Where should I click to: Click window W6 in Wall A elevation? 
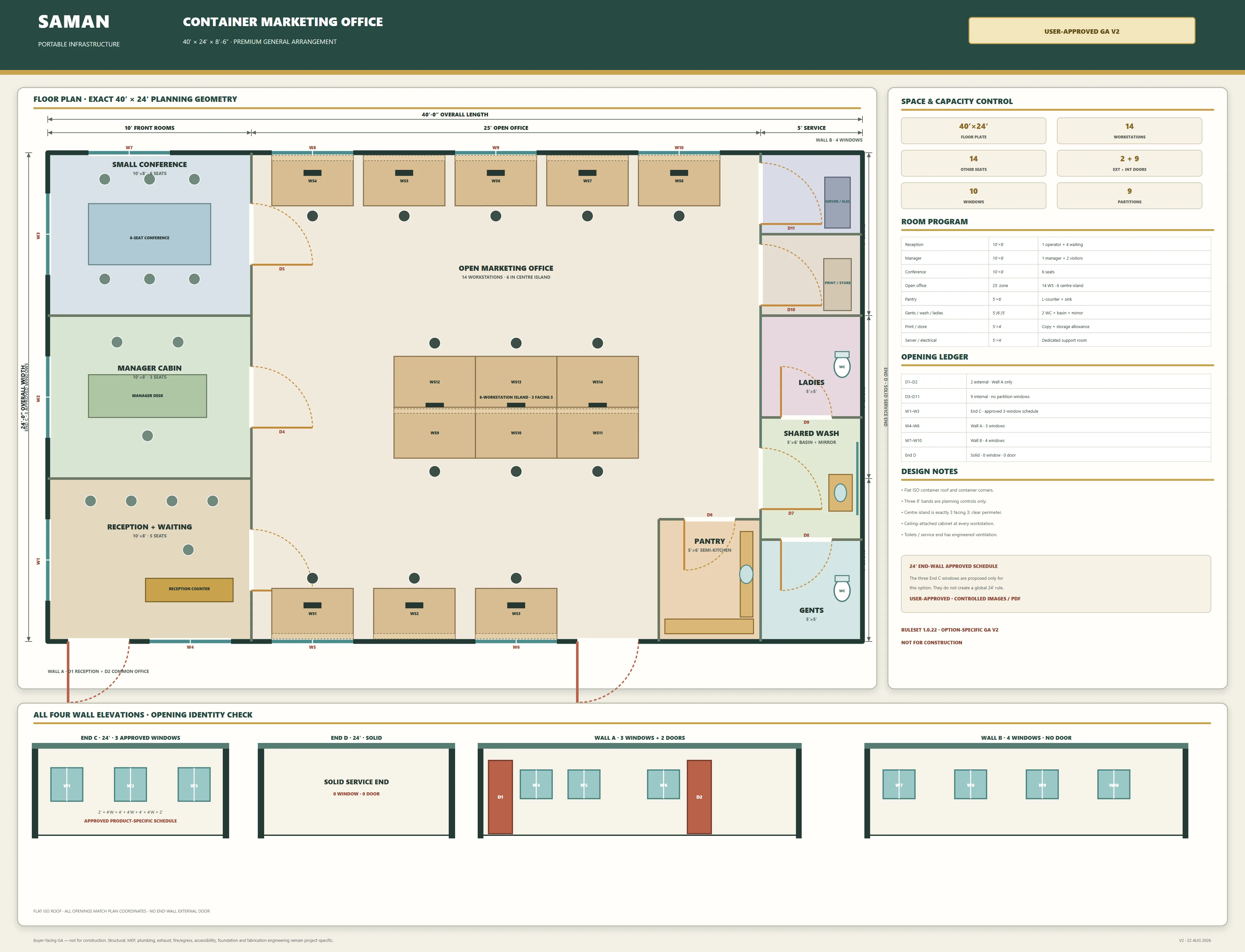tap(664, 784)
